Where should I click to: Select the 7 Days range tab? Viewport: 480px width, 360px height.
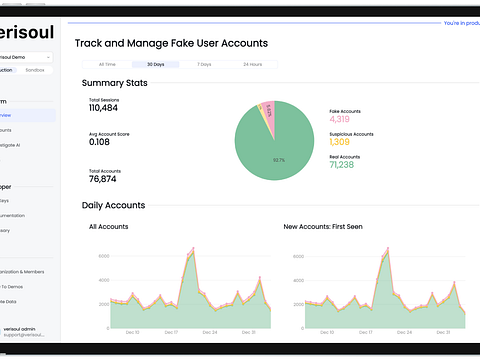click(204, 64)
